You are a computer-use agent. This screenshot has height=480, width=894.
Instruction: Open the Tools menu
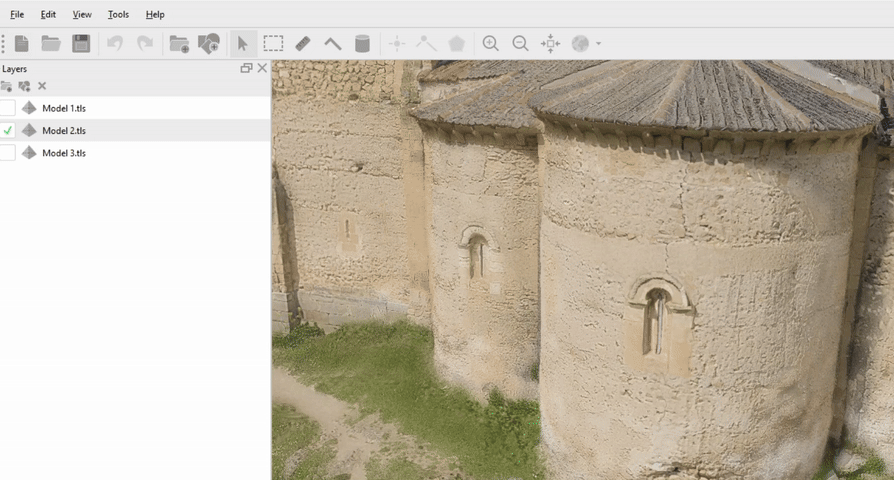pos(118,14)
